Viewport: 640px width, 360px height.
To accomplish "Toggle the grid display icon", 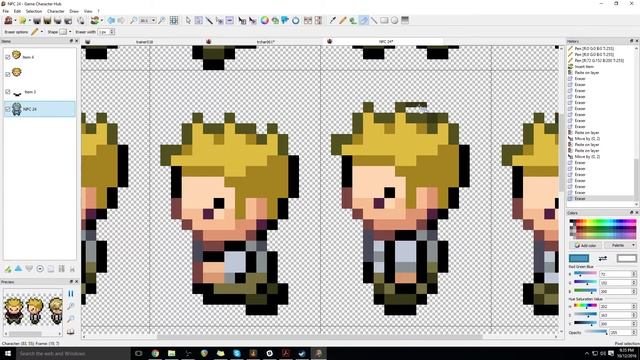I will 174,20.
